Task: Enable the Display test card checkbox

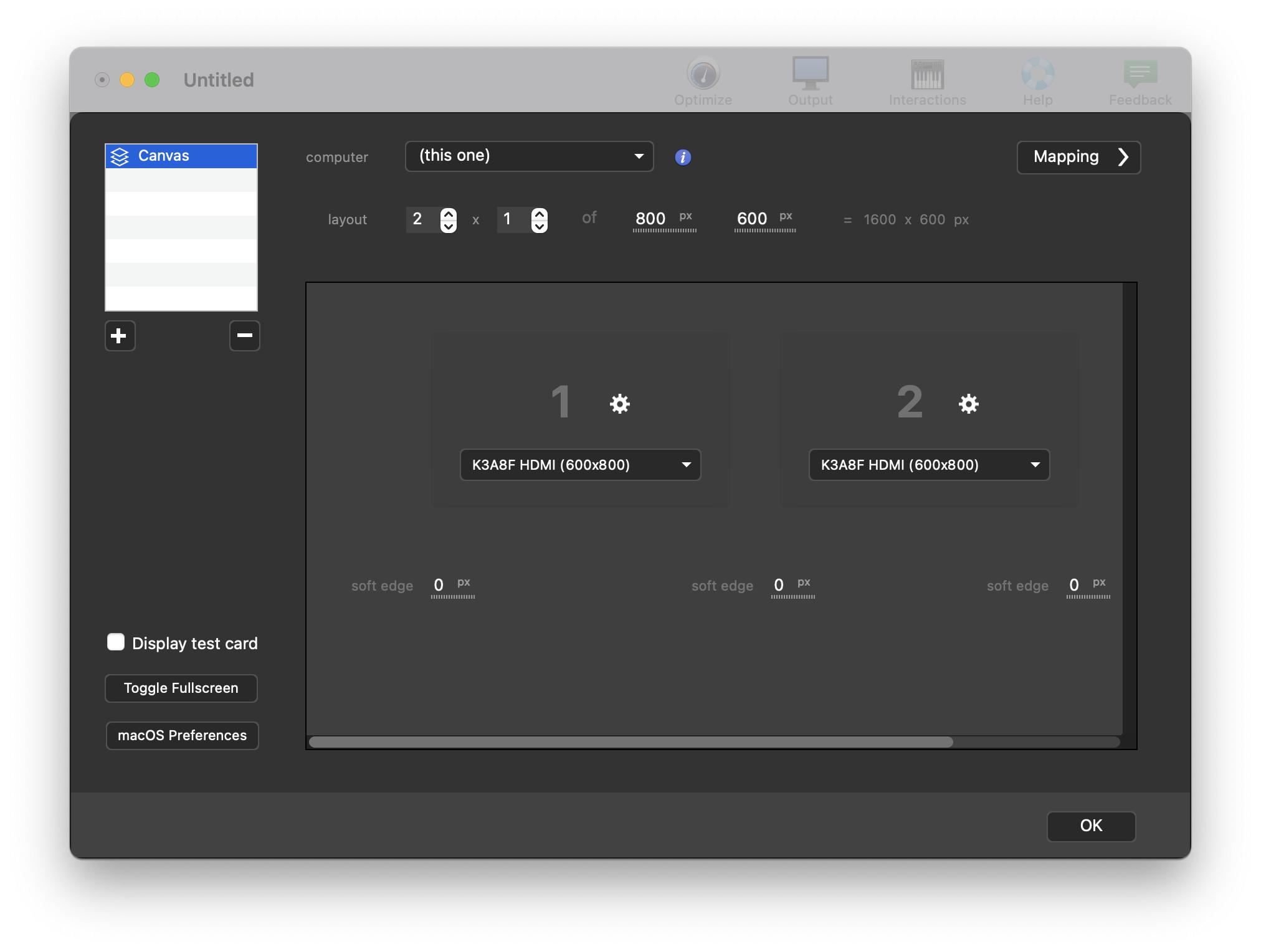Action: 116,642
